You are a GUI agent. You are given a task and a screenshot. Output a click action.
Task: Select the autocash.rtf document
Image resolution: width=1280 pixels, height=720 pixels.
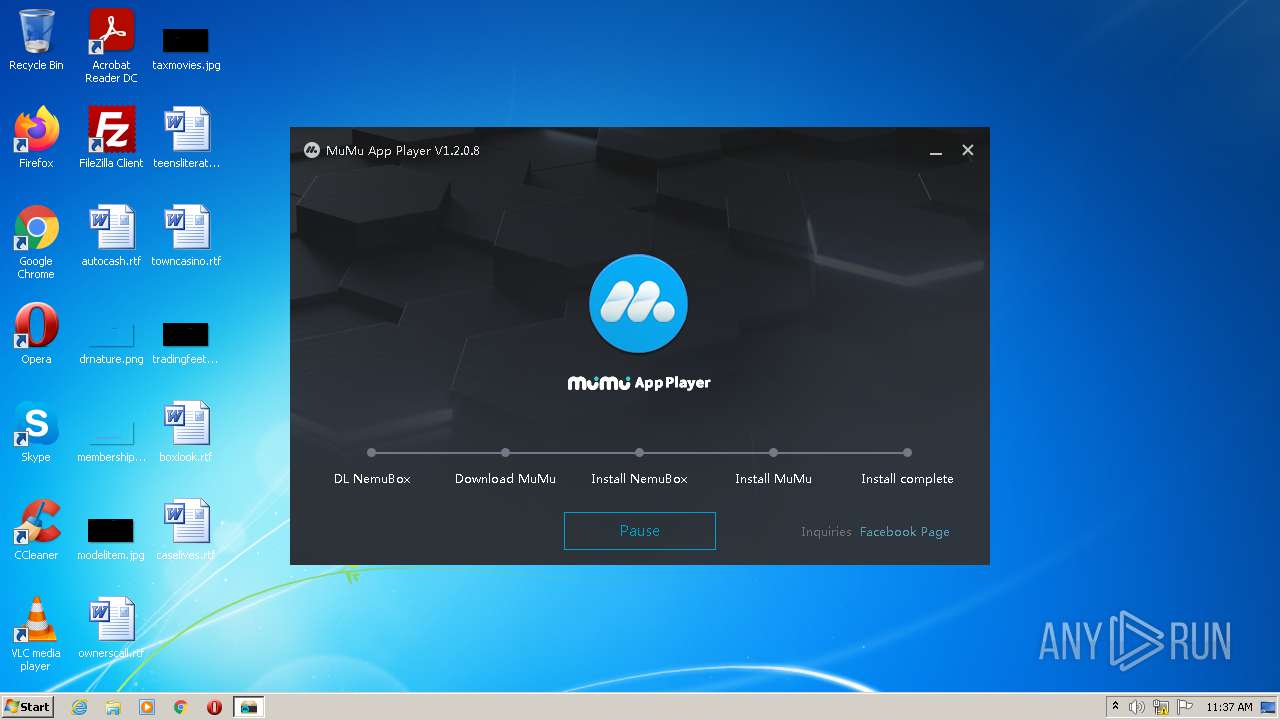coord(111,236)
